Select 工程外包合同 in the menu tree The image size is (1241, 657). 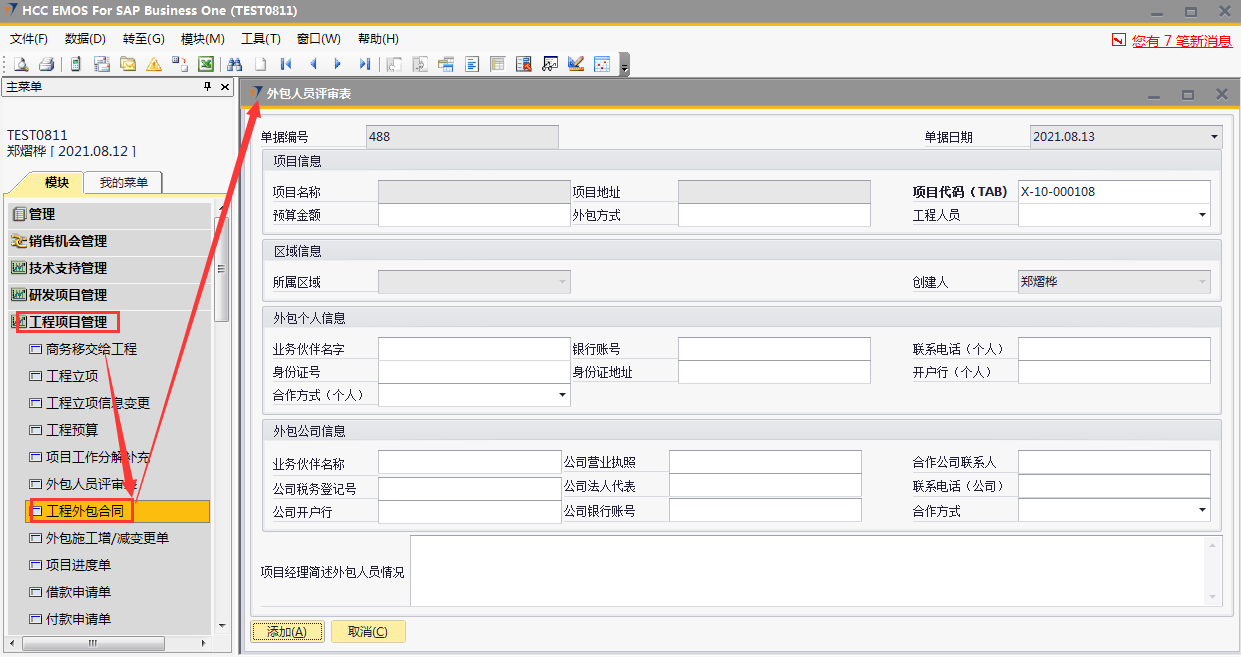(x=90, y=512)
